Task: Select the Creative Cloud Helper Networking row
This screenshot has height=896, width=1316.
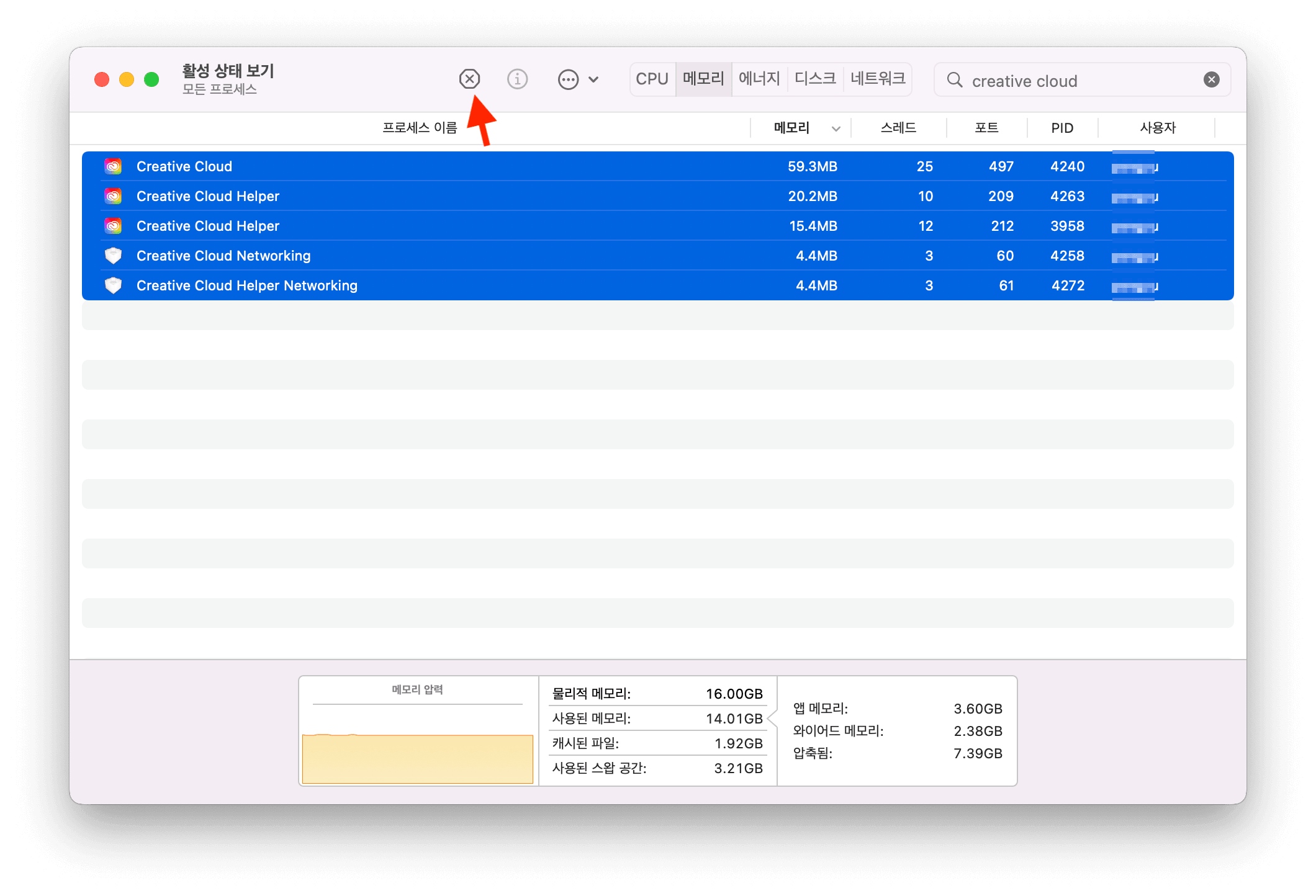Action: (658, 285)
